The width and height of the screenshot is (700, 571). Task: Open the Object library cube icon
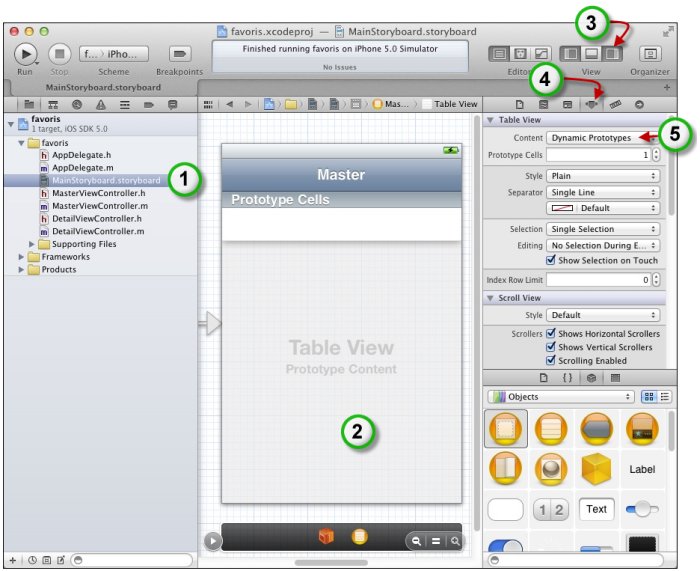[592, 378]
